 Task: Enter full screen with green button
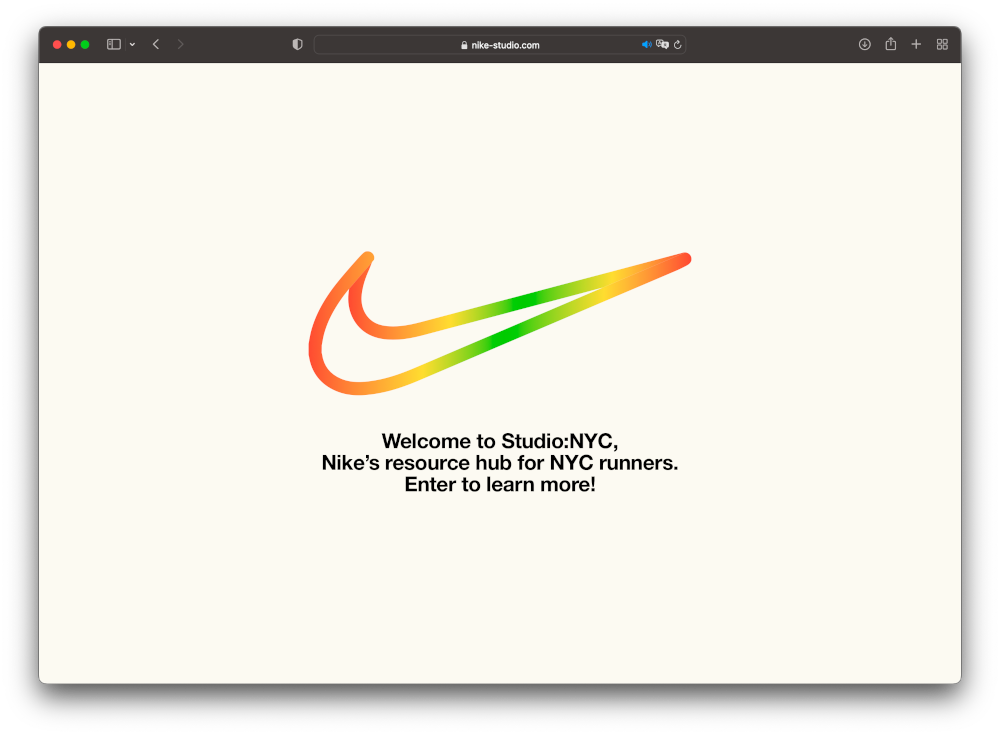(x=85, y=45)
